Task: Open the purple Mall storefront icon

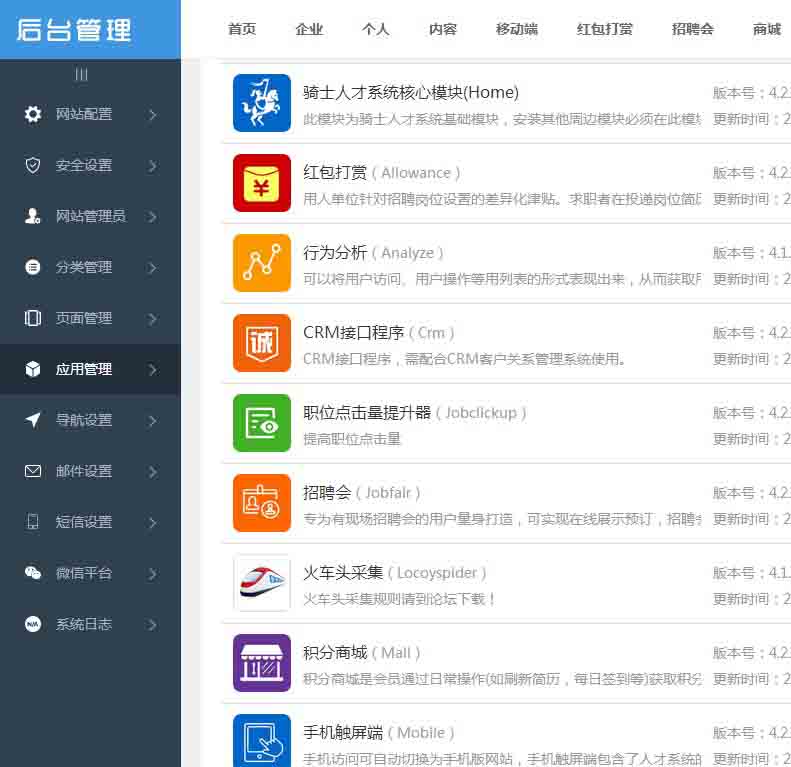Action: (x=262, y=663)
